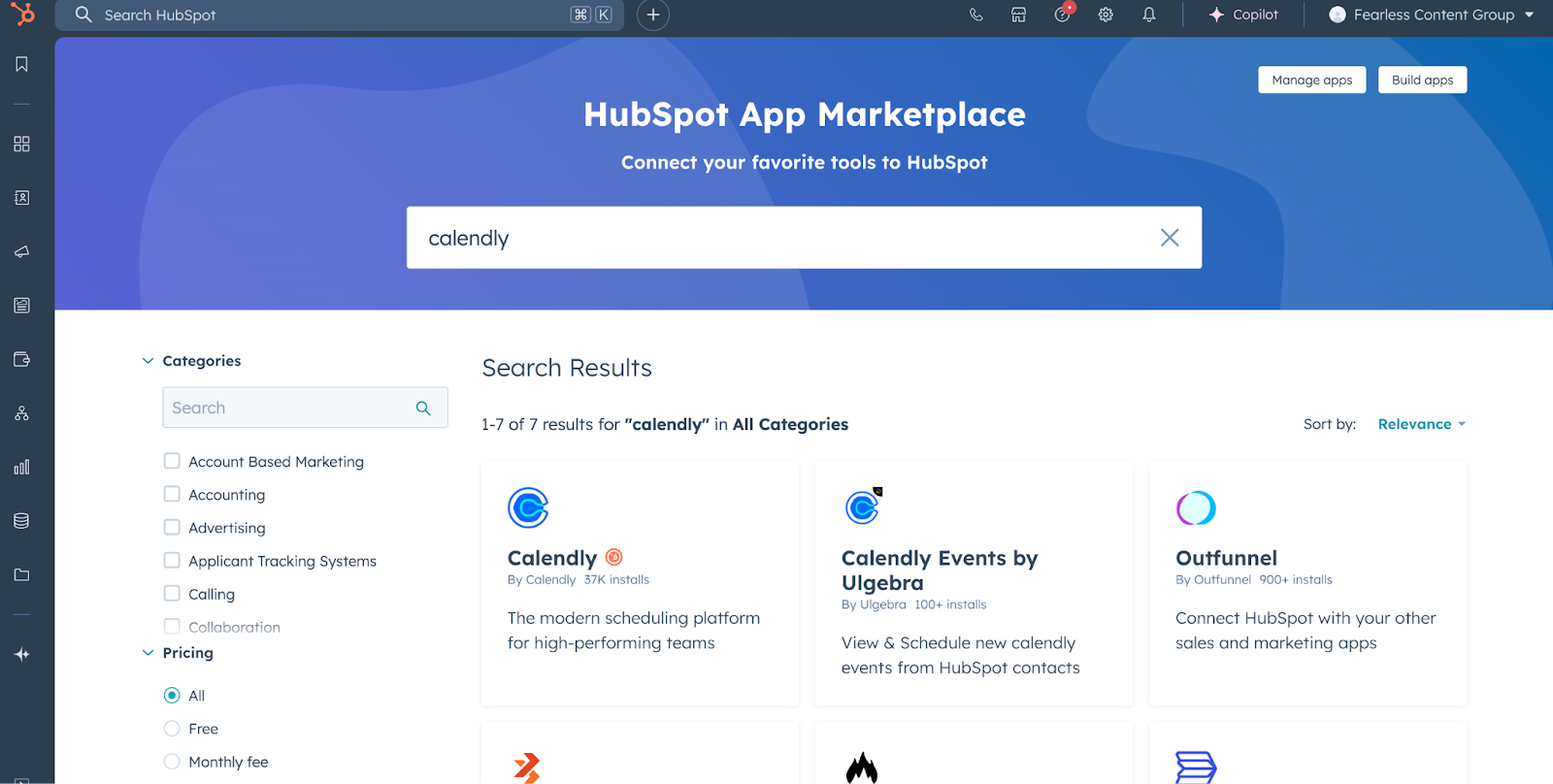
Task: Click the magnifier in global search bar
Action: [83, 15]
